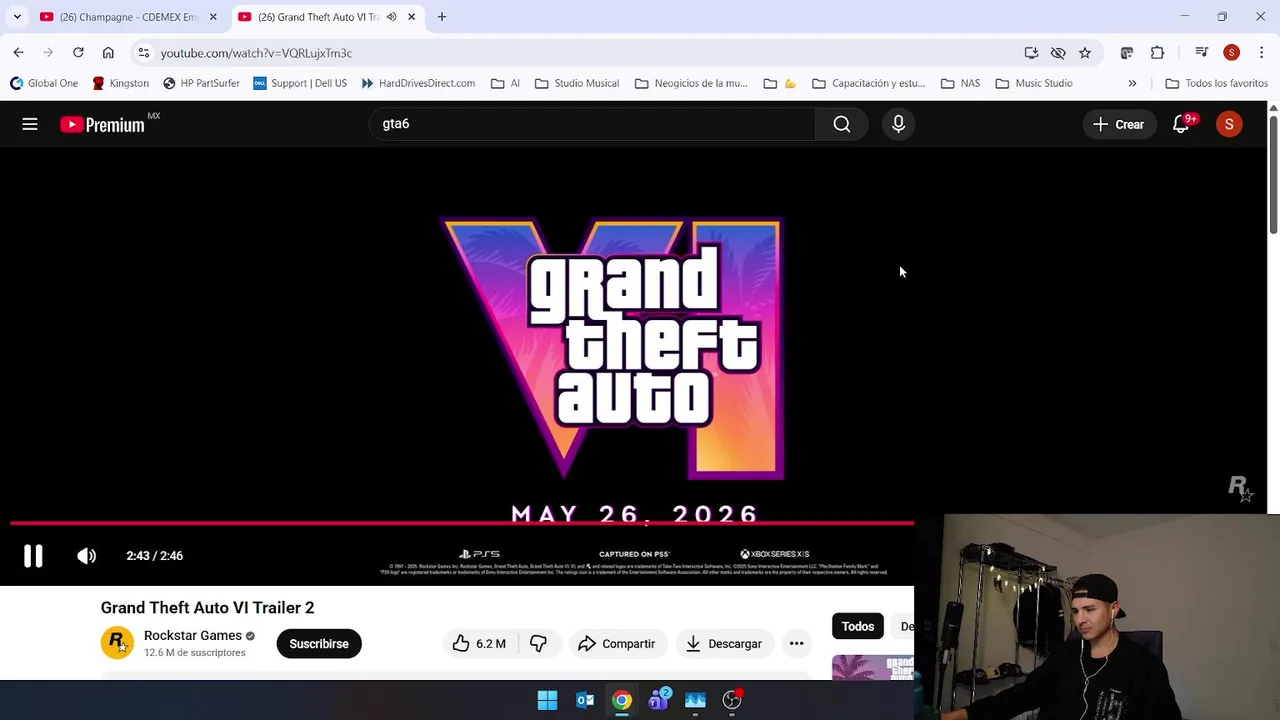Expand the Music Studio bookmarks folder
The image size is (1280, 720).
1034,83
